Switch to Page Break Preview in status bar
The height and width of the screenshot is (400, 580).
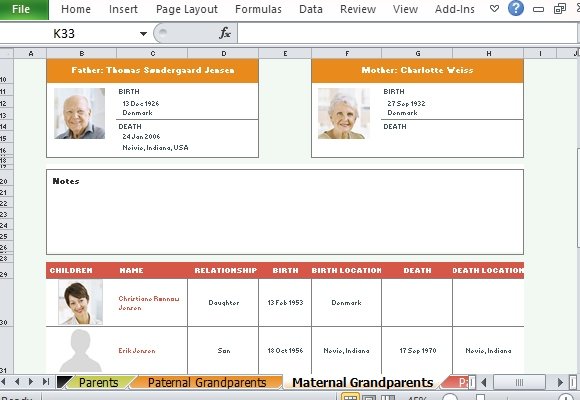pyautogui.click(x=388, y=397)
